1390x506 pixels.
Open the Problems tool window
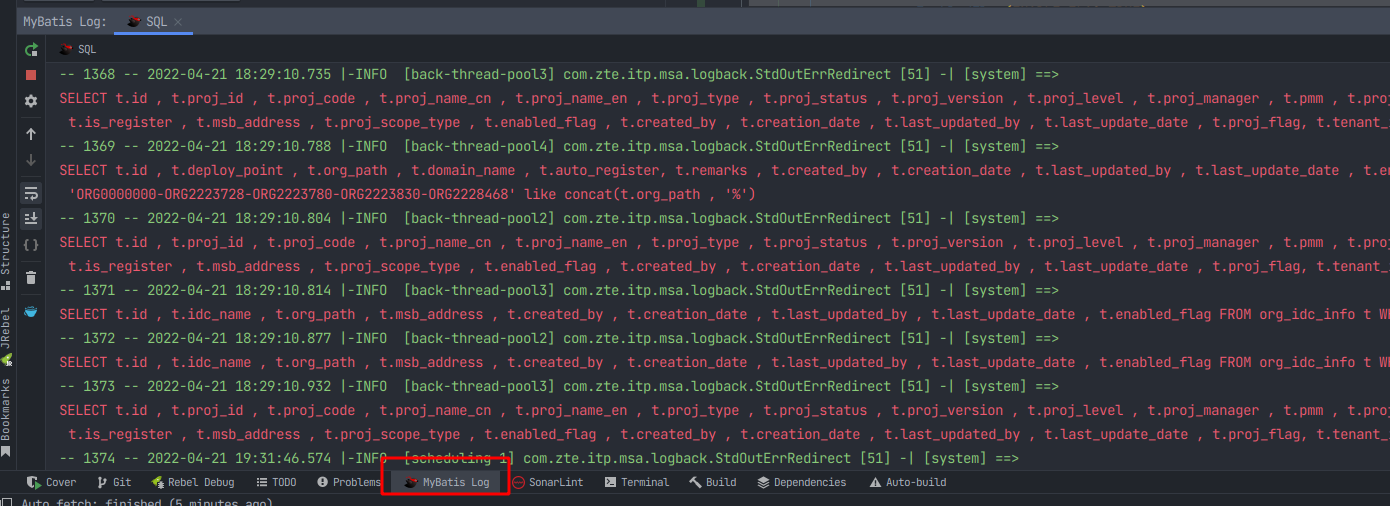point(349,482)
